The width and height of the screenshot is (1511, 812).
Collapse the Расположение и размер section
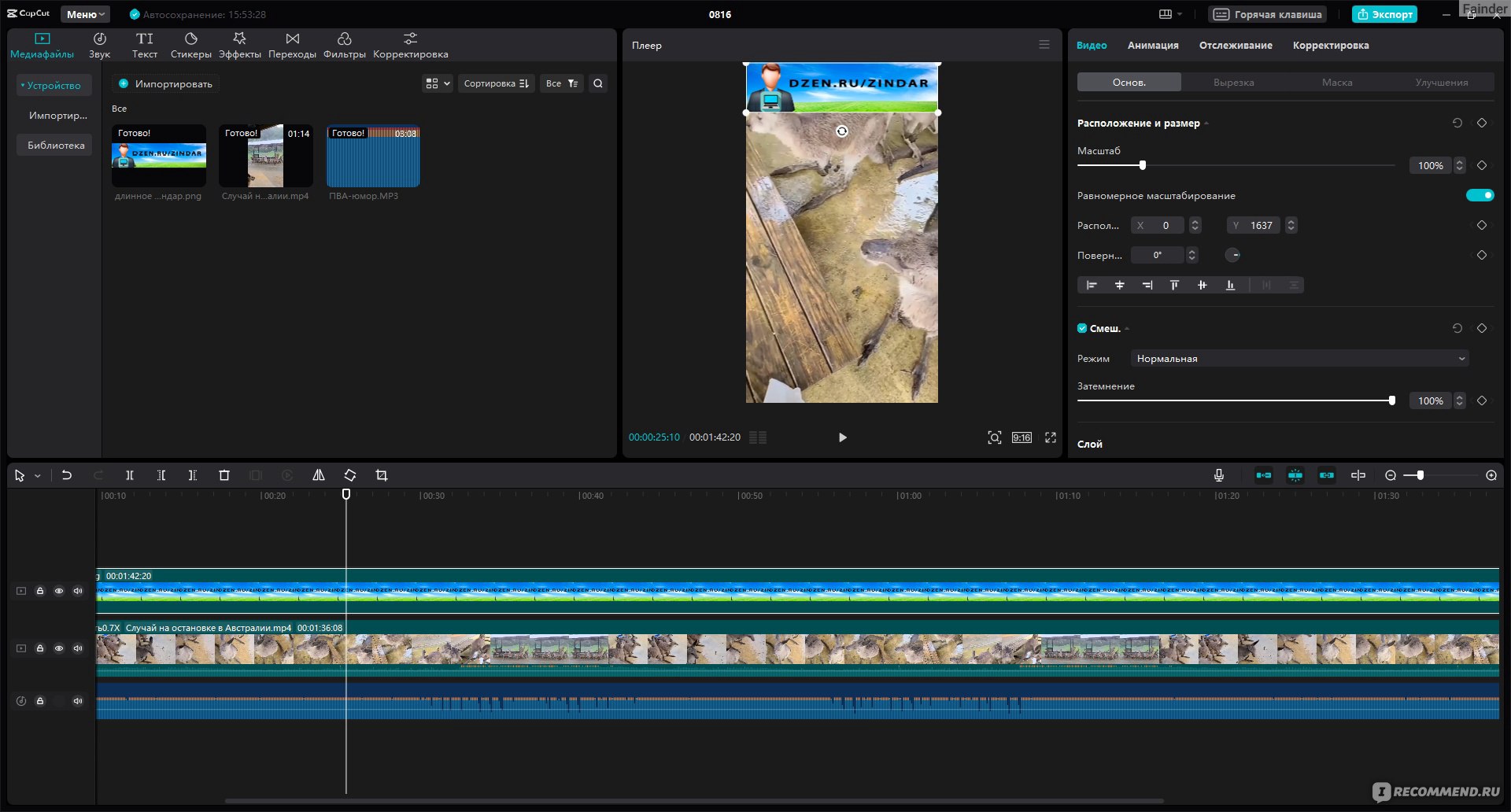[x=1206, y=124]
